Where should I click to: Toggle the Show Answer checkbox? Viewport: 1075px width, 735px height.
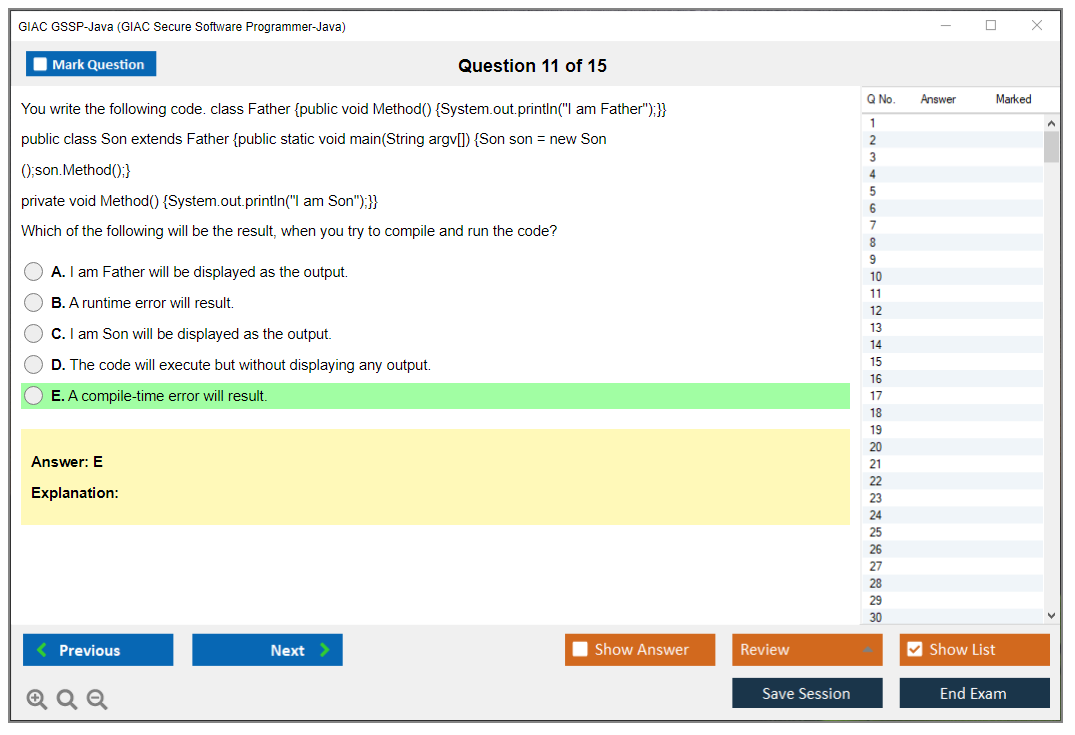(x=580, y=650)
